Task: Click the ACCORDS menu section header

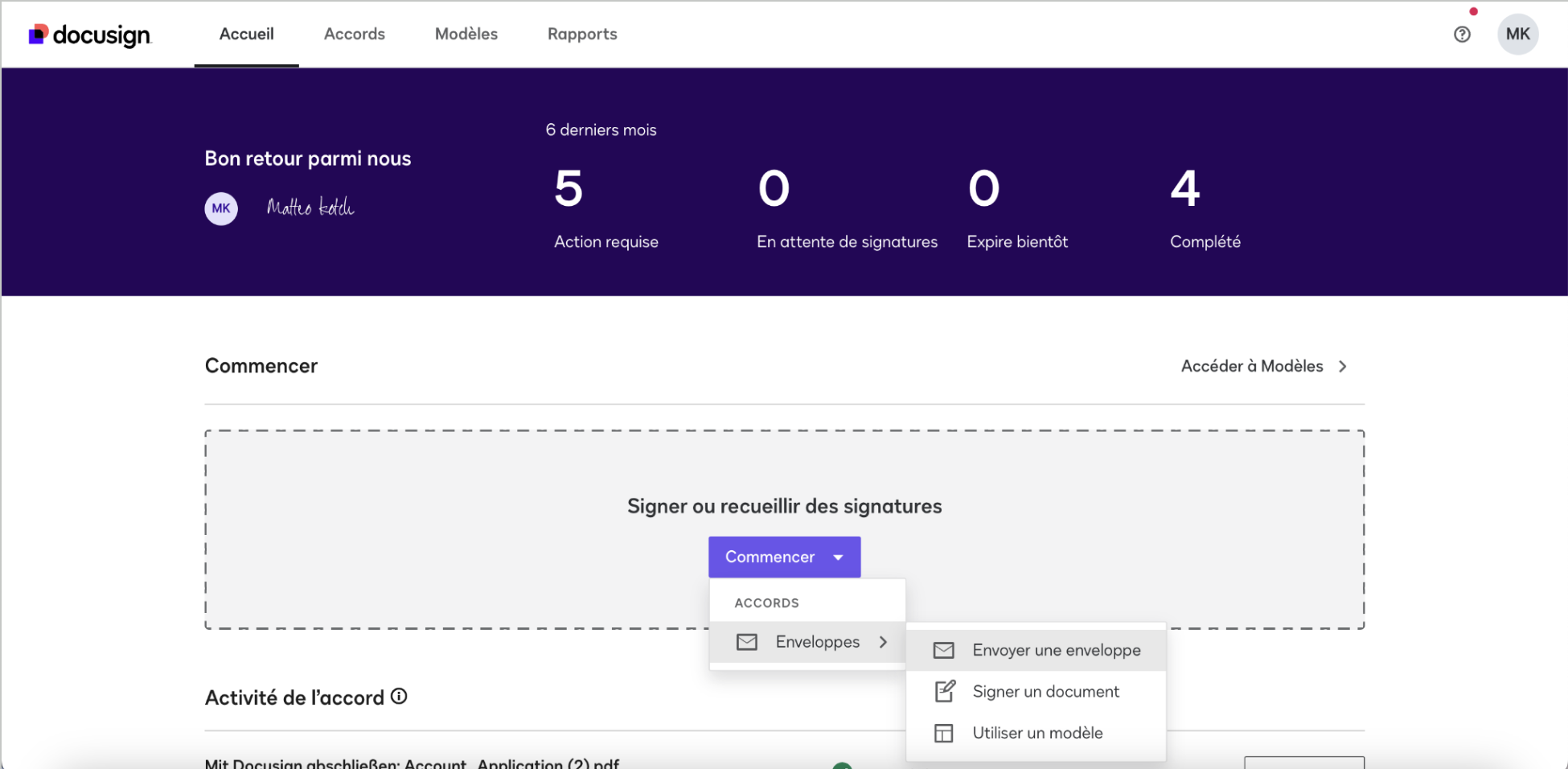Action: click(766, 602)
